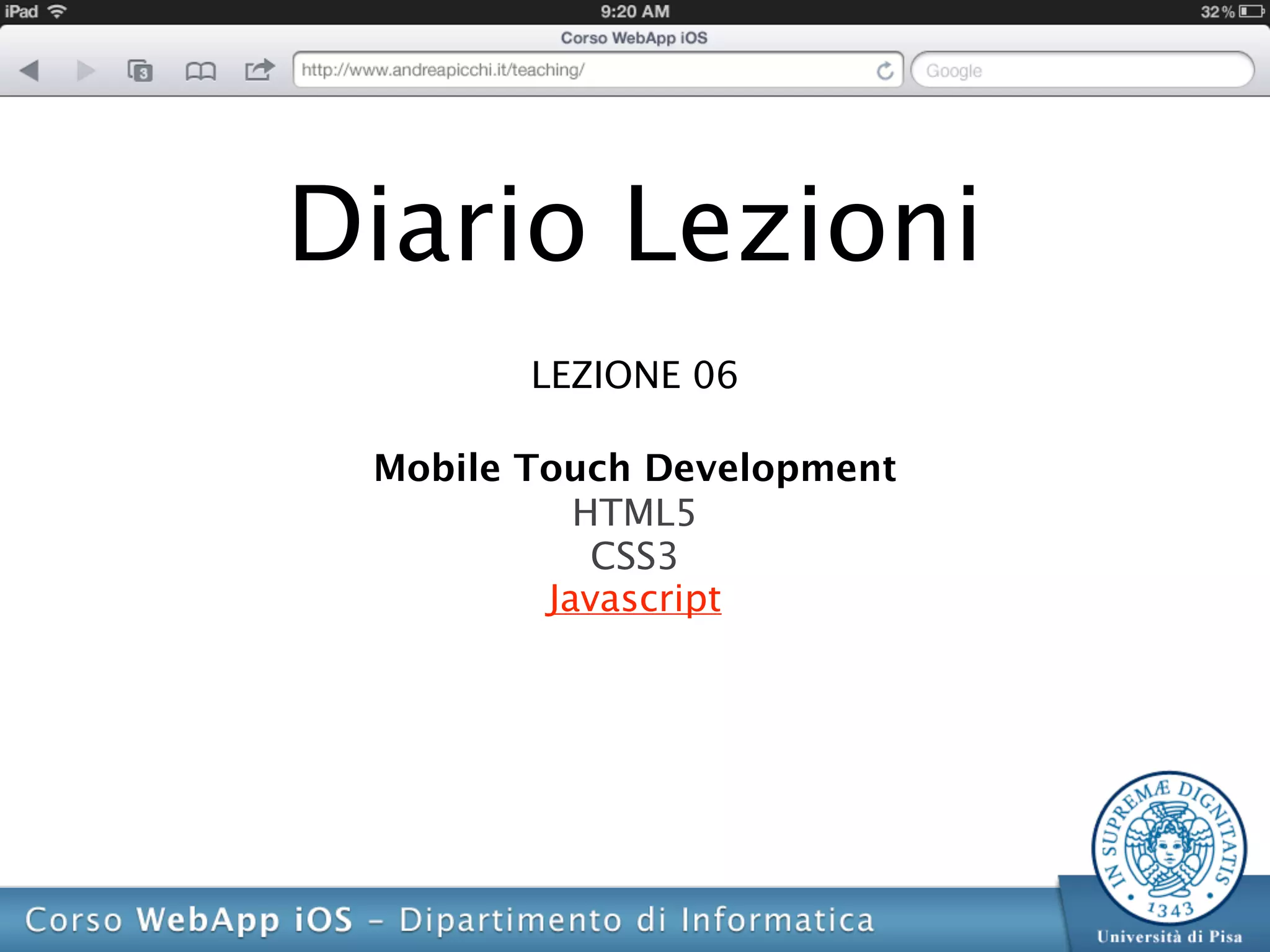Click the LEZIONE 06 text
Screen dimensions: 1270x952
634,375
